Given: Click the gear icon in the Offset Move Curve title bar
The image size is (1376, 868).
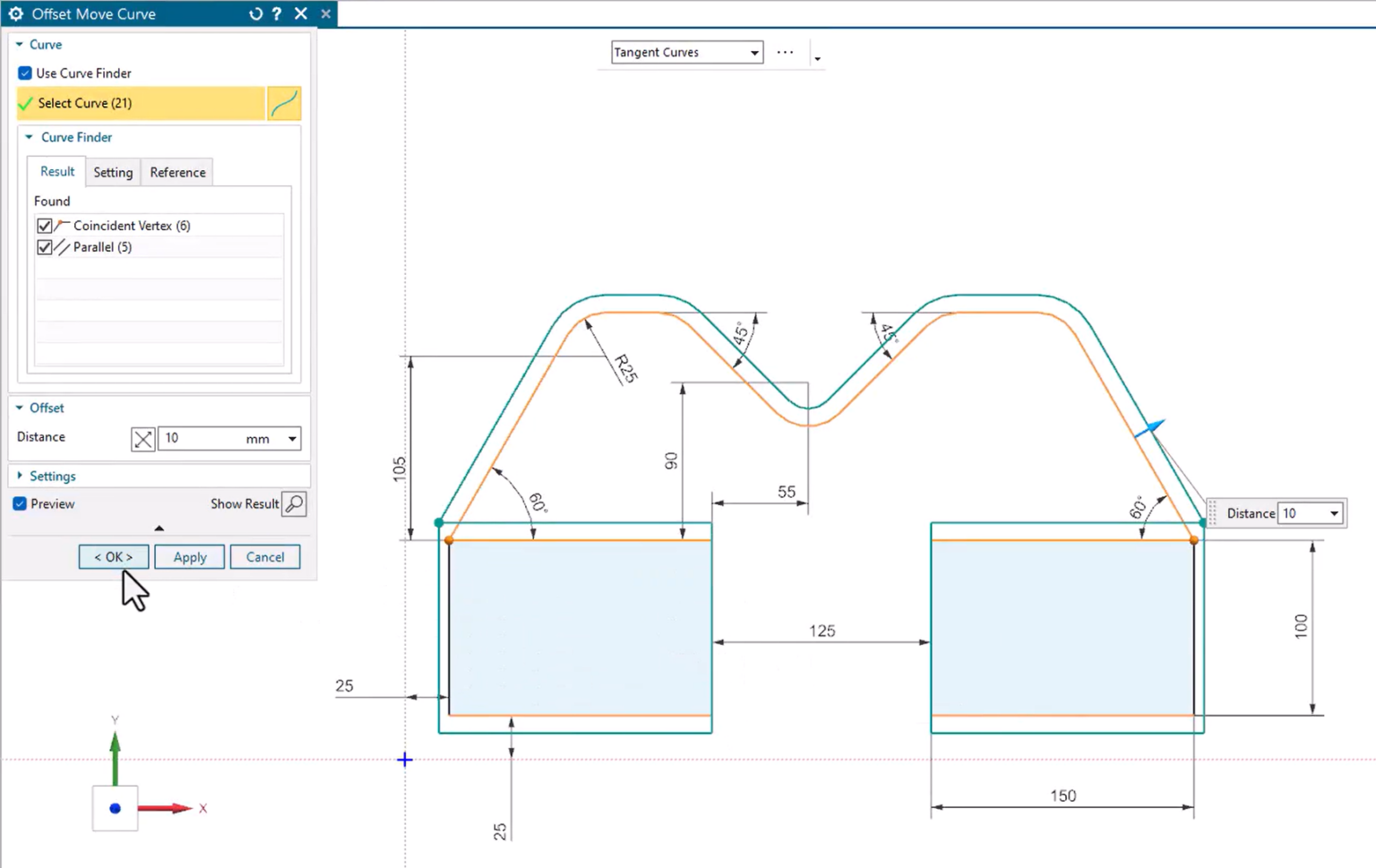Looking at the screenshot, I should tap(15, 13).
